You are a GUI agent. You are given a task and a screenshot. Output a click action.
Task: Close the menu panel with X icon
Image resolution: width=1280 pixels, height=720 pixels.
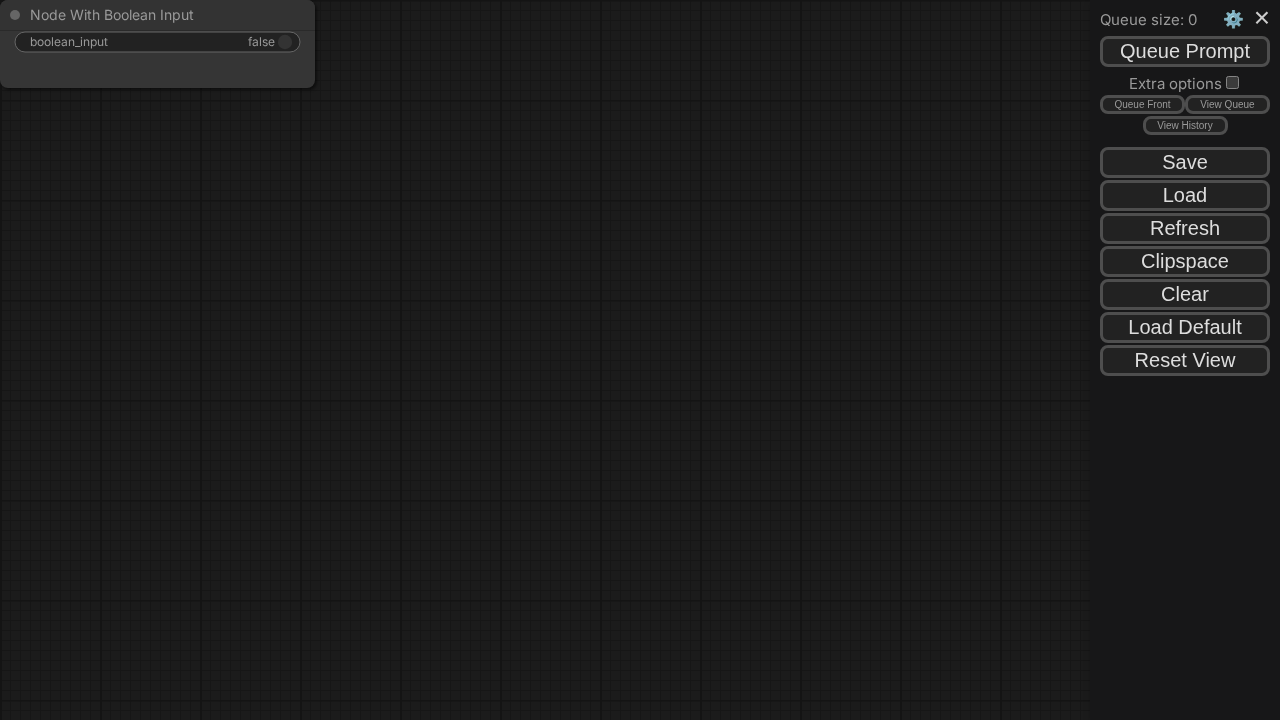click(x=1262, y=18)
